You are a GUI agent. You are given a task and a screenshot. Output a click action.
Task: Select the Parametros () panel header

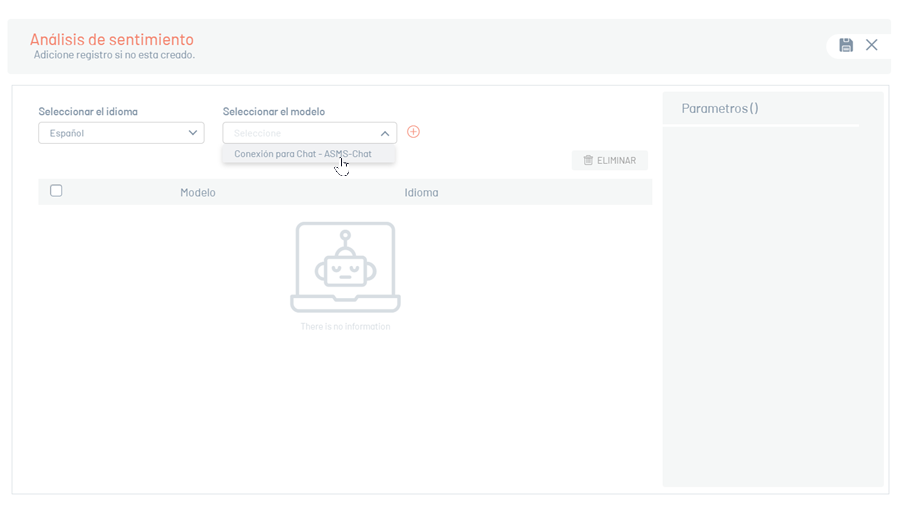click(720, 108)
